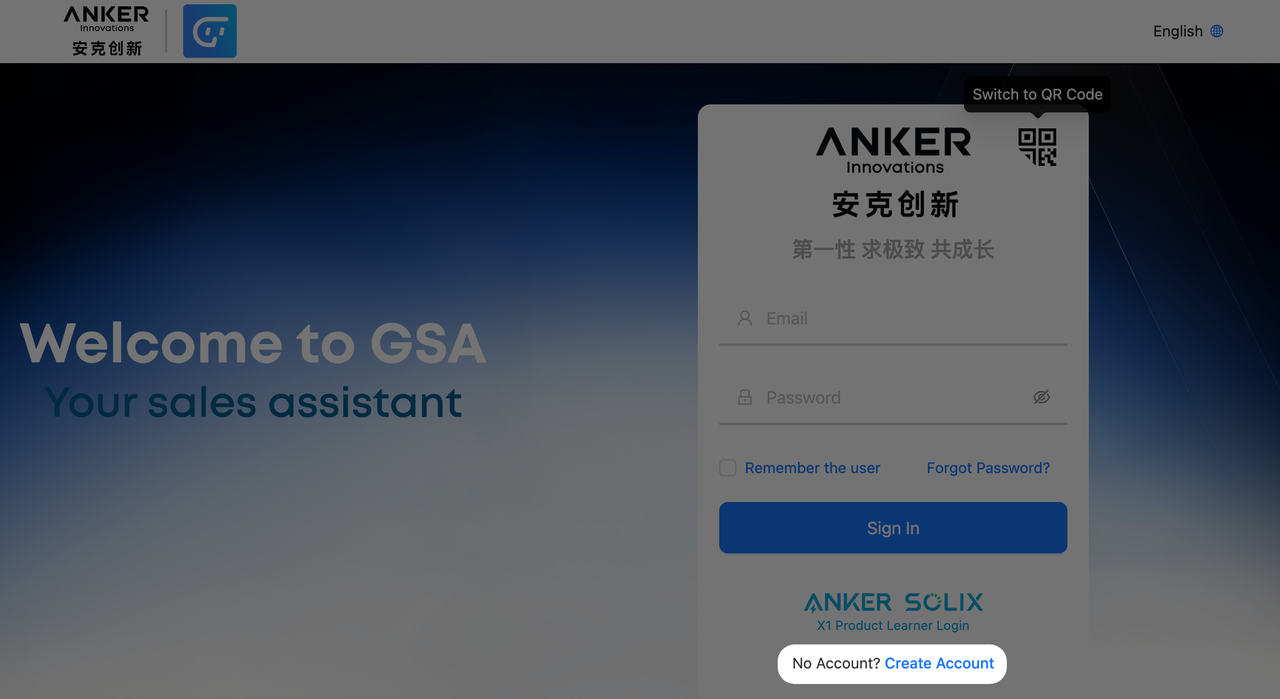The width and height of the screenshot is (1280, 699).
Task: Click the QR code login icon
Action: click(x=1037, y=147)
